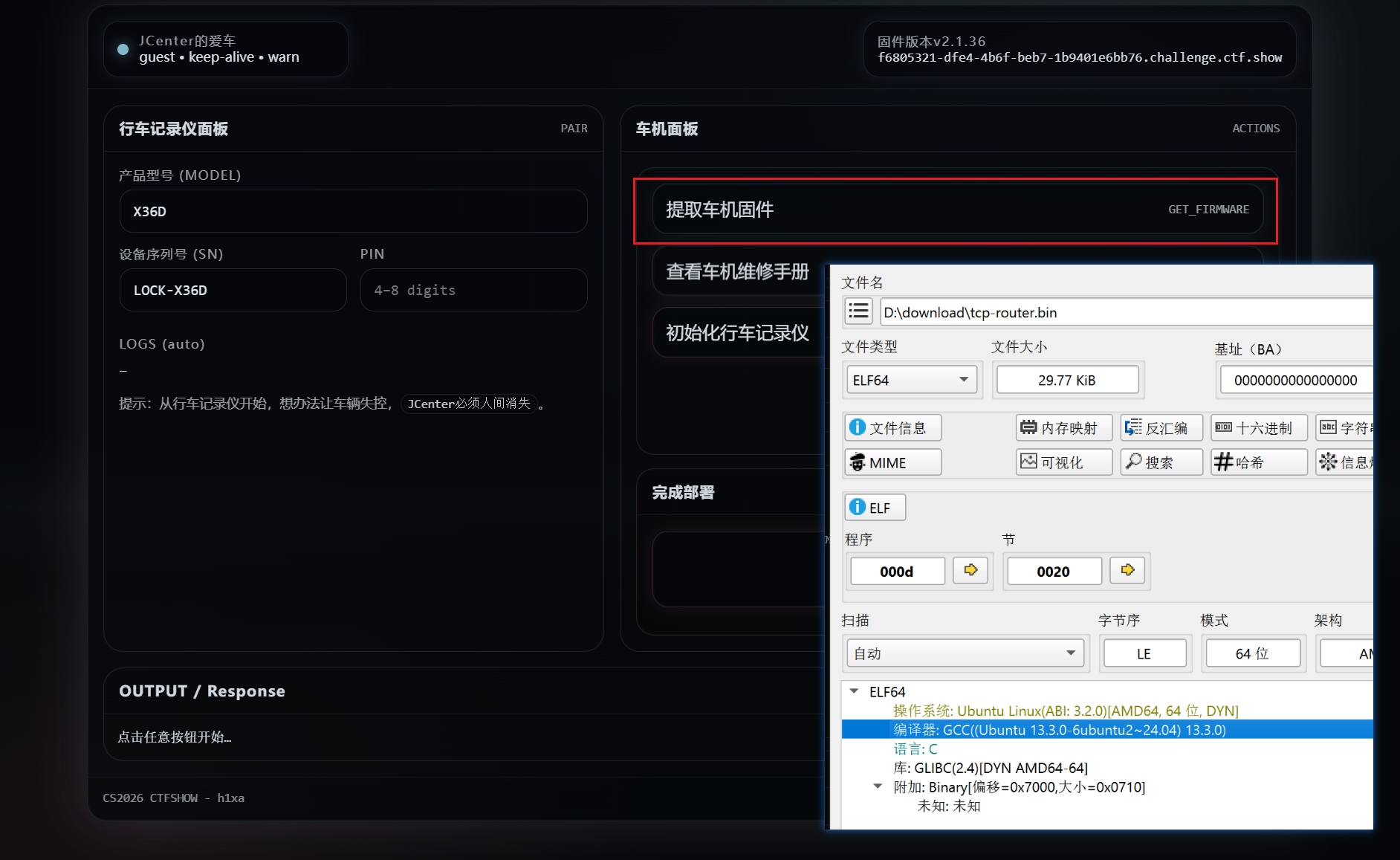Open 文件信息 (file info) in the analyzer
This screenshot has height=860, width=1400.
[892, 427]
